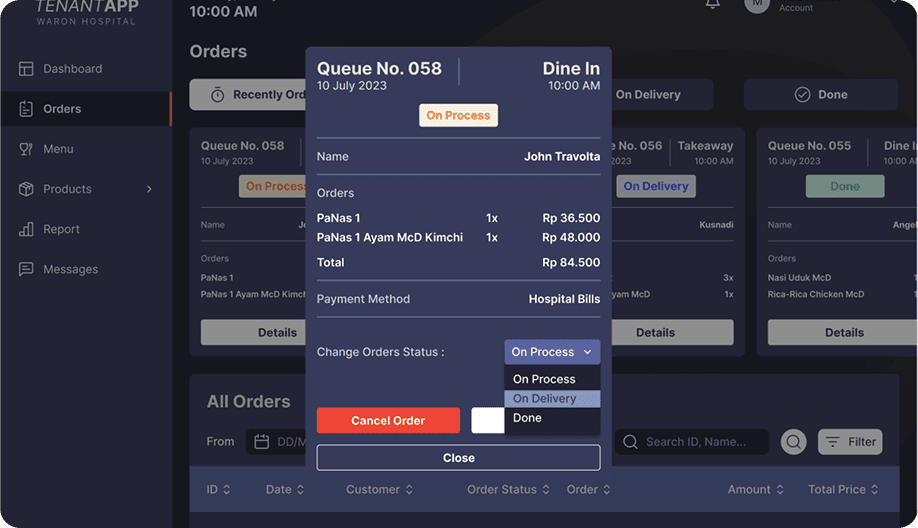
Task: Sort table by Total Price column
Action: (843, 490)
